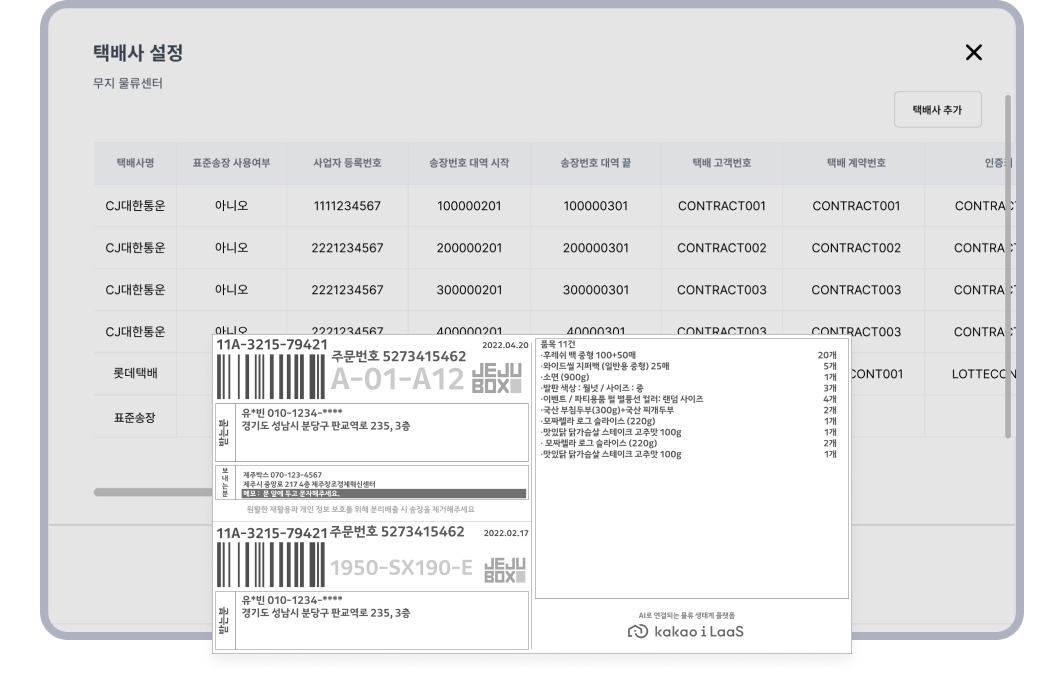Click the 표준송장 사용여부 column header
This screenshot has height=696, width=1064.
click(x=231, y=163)
